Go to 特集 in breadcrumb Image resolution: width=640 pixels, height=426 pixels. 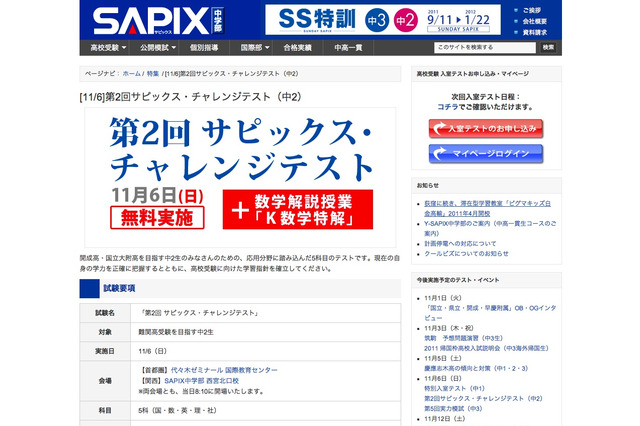click(153, 73)
